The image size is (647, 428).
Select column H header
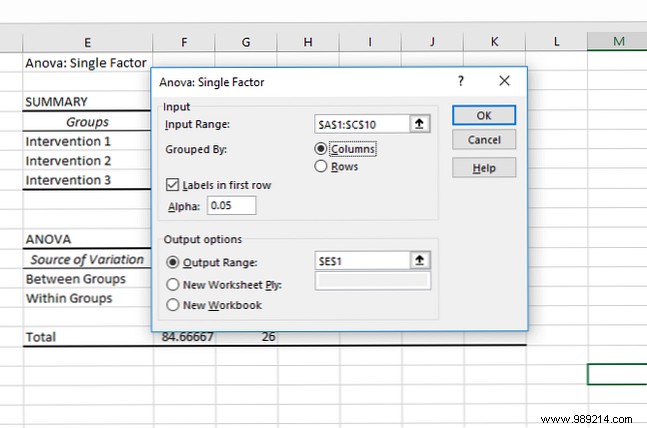pos(308,42)
